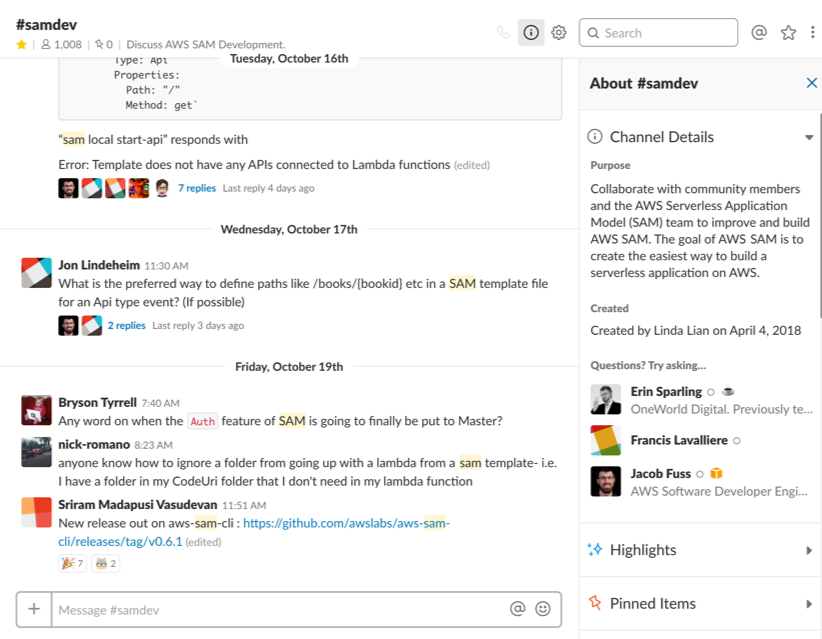Screen dimensions: 822x639
Task: Toggle the party popper reaction with 7
Action: point(72,564)
